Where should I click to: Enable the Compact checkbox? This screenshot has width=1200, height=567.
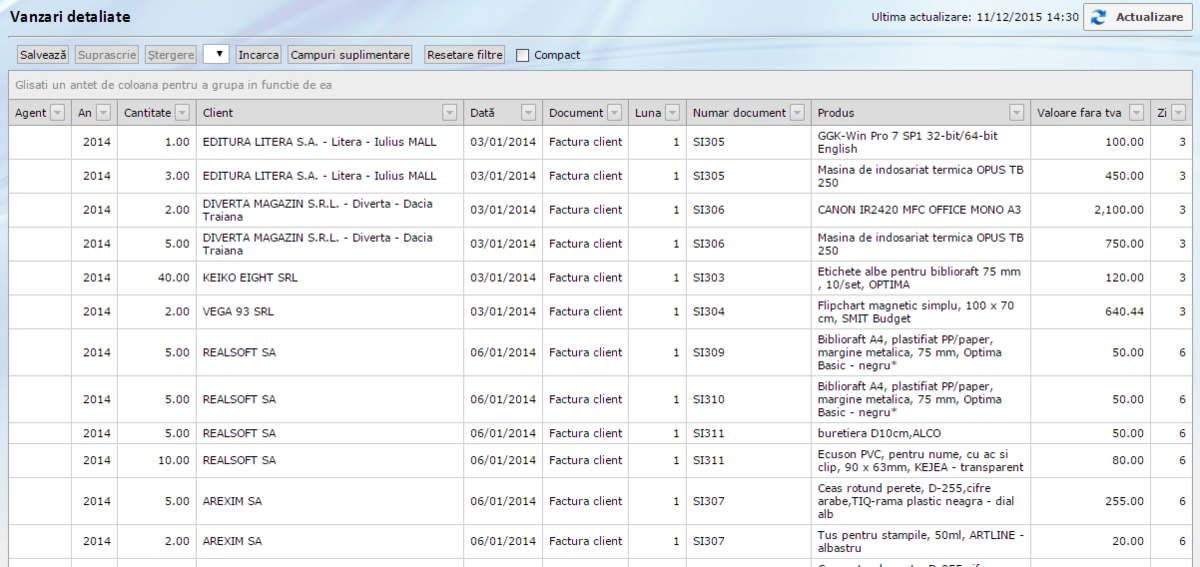[x=523, y=55]
